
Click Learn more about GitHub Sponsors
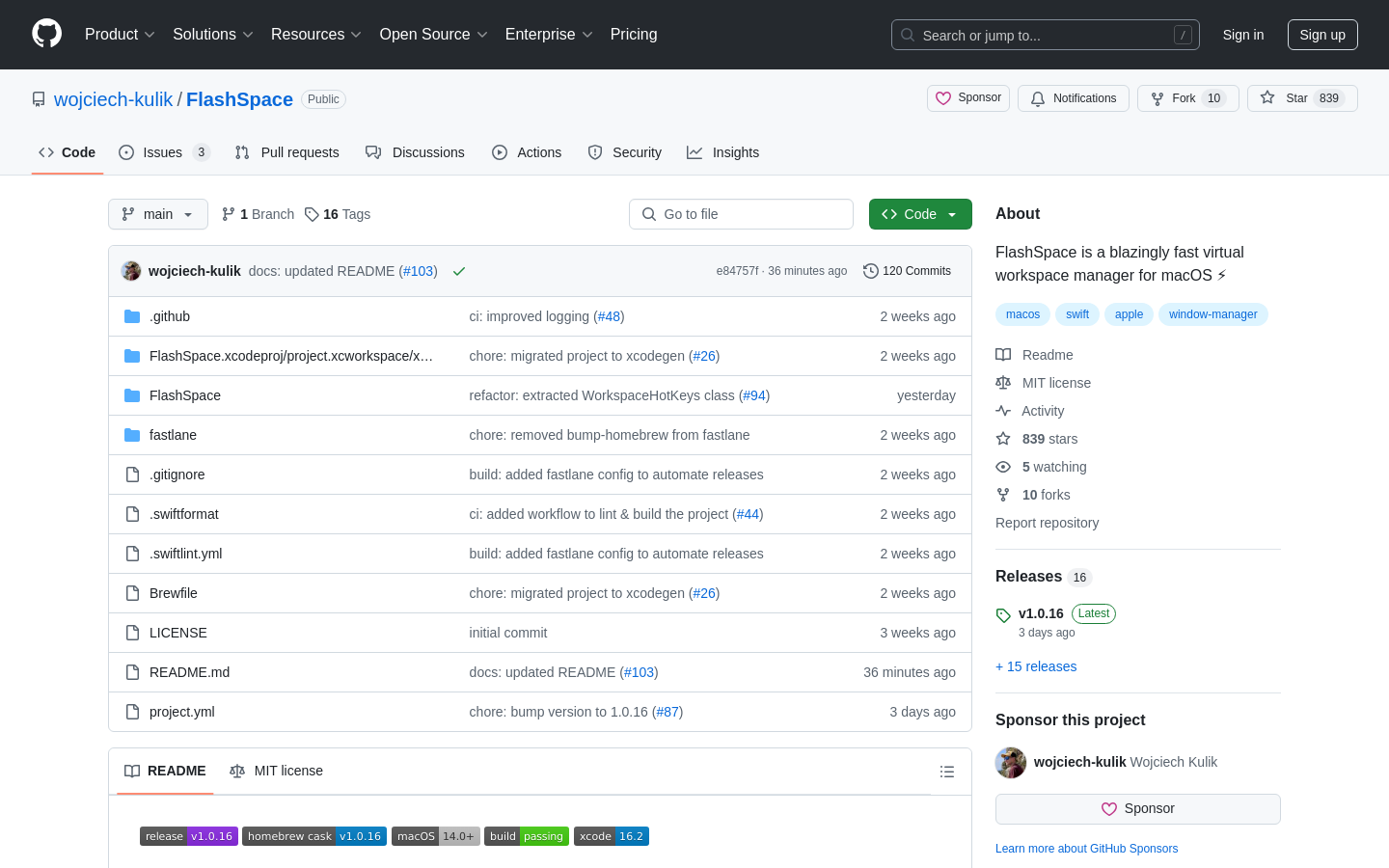click(x=1086, y=849)
